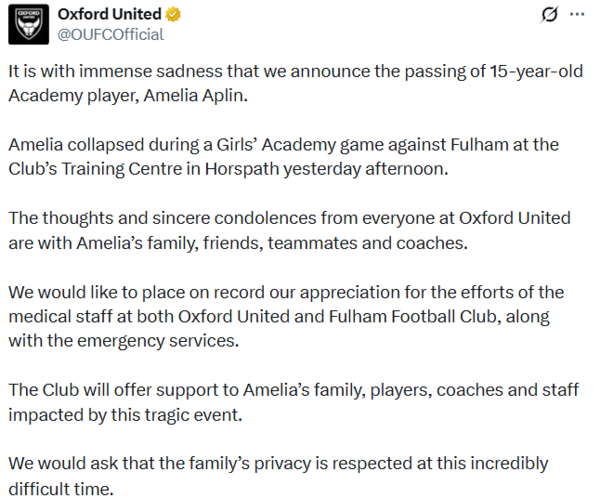
Task: Click the Oxford United display name
Action: [109, 15]
